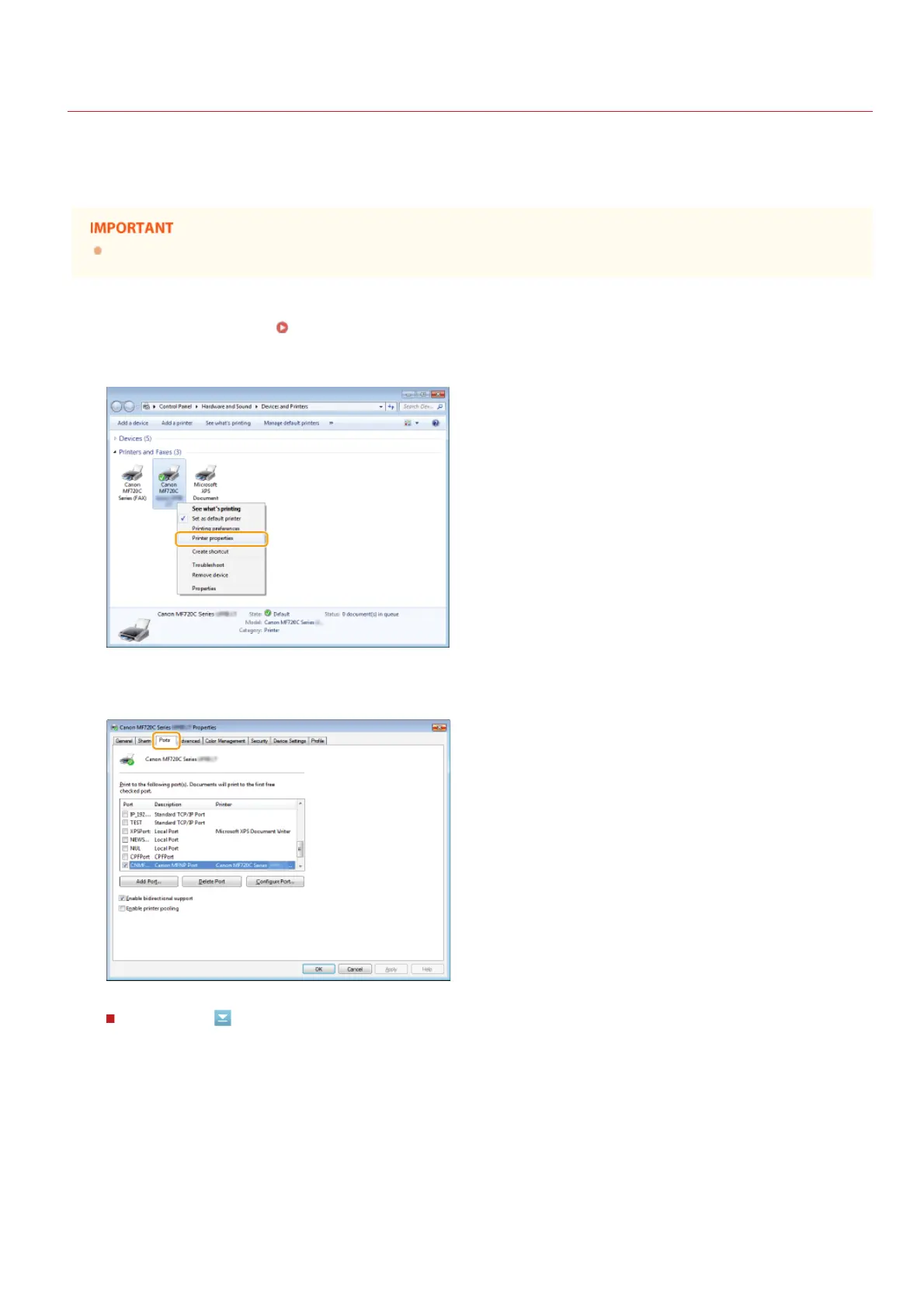Switch to the Device Settings tab
Image resolution: width=924 pixels, height=1308 pixels.
tap(290, 741)
